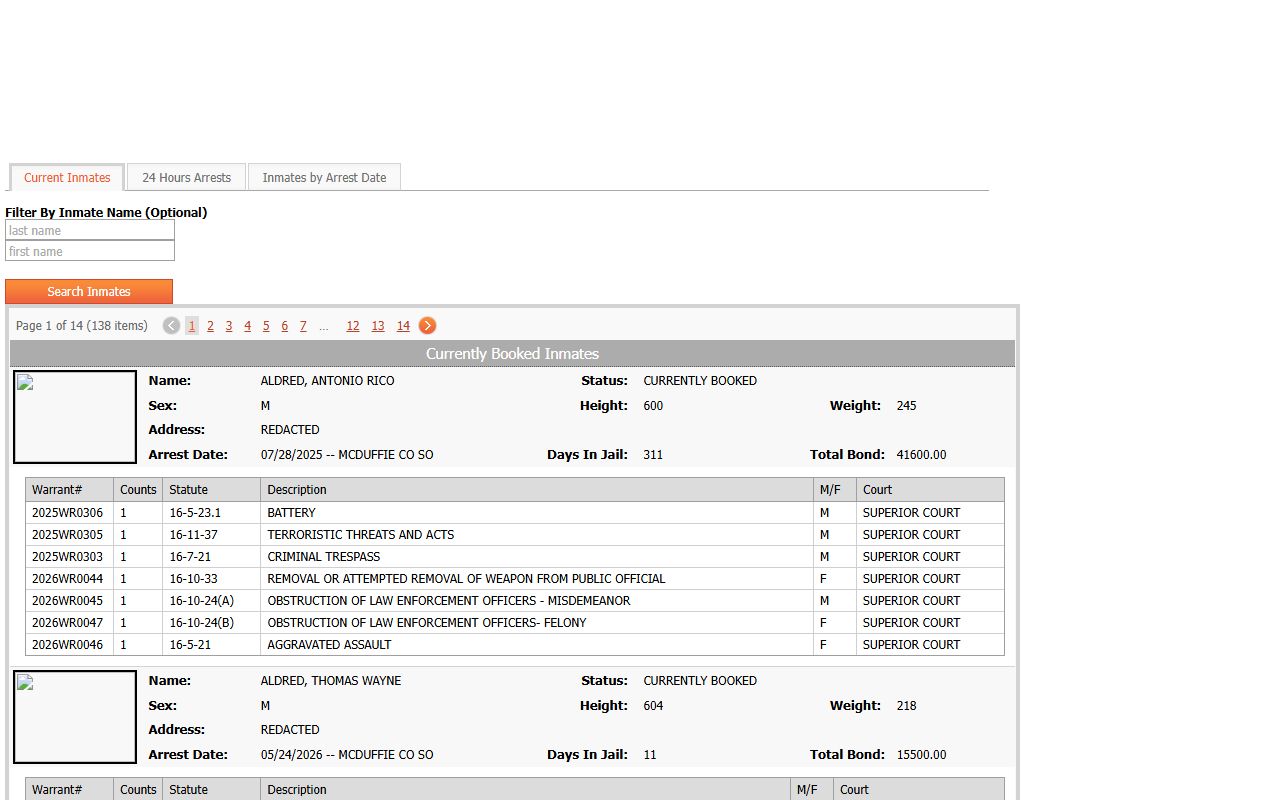Select warrant 2025WR0303 cell

[69, 557]
